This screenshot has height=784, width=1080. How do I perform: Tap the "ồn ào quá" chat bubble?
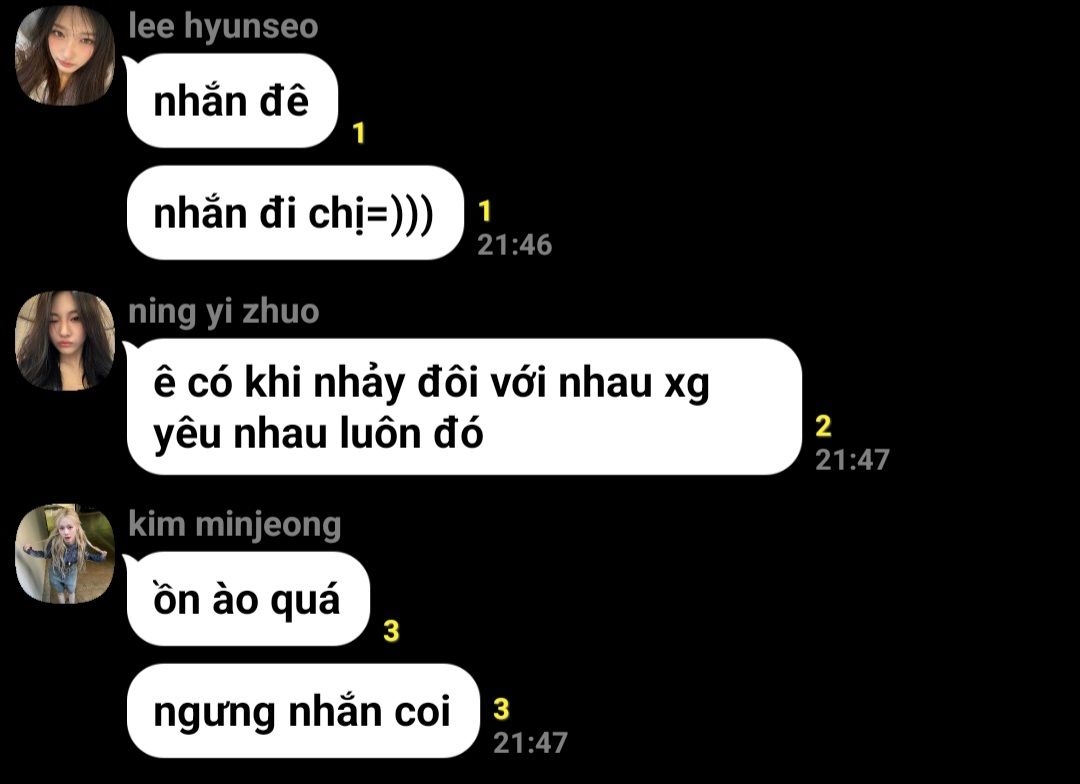pyautogui.click(x=248, y=599)
